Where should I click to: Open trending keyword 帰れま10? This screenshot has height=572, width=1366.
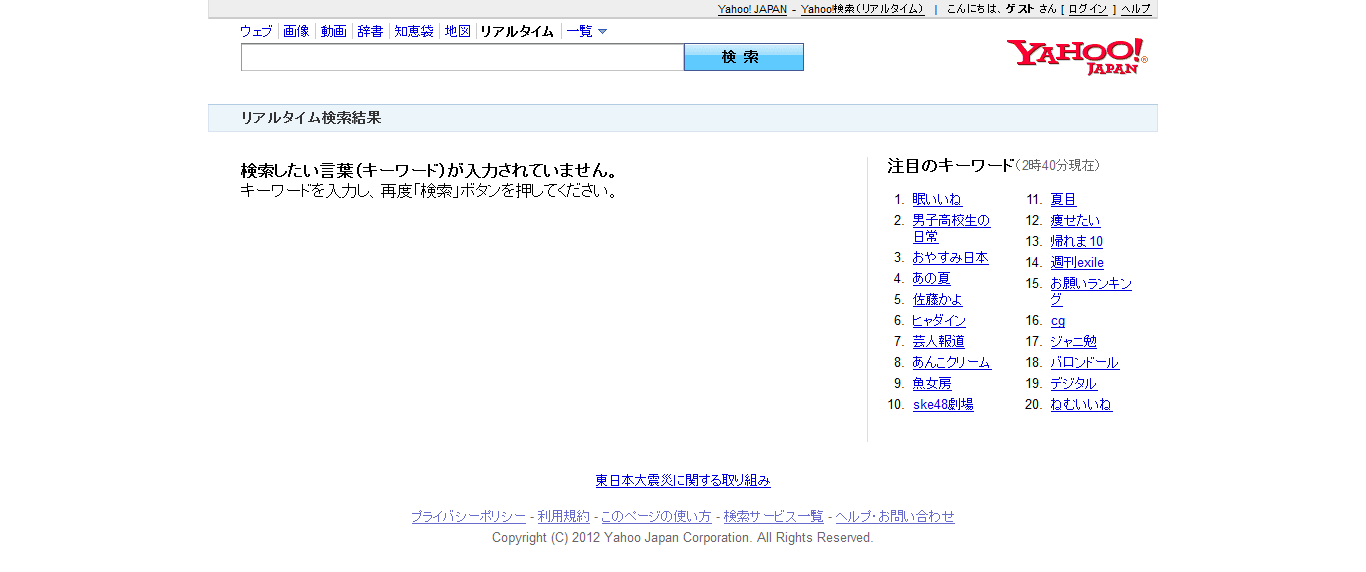point(1077,242)
